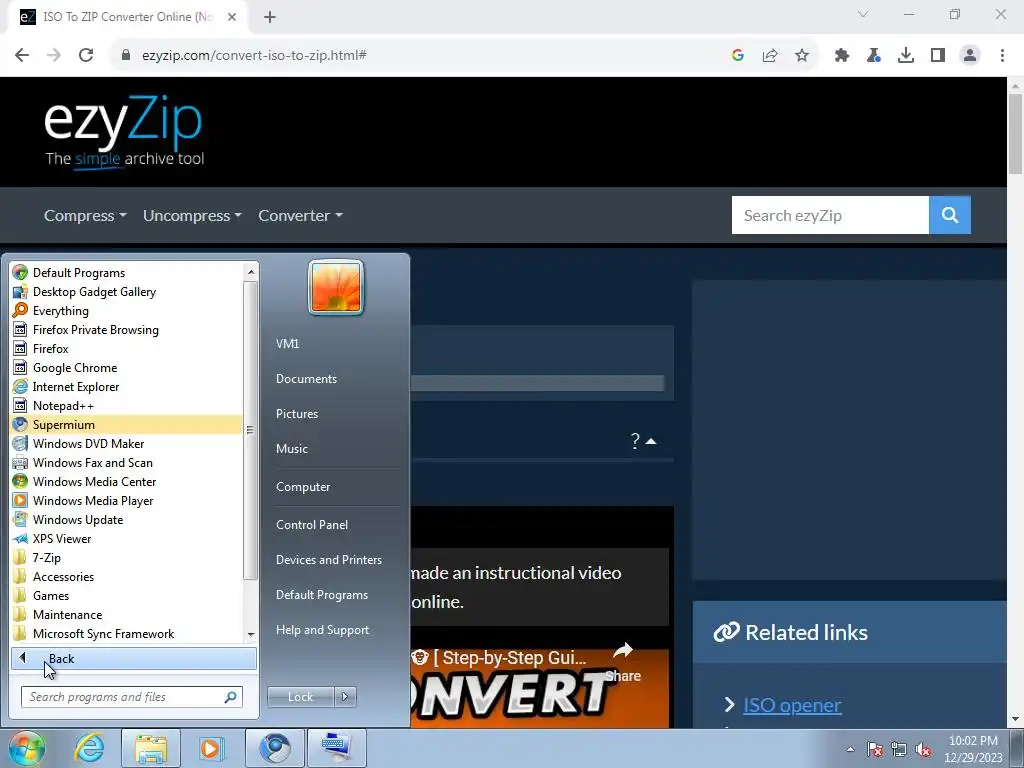Open Devices and Printers
The height and width of the screenshot is (768, 1024).
point(329,560)
